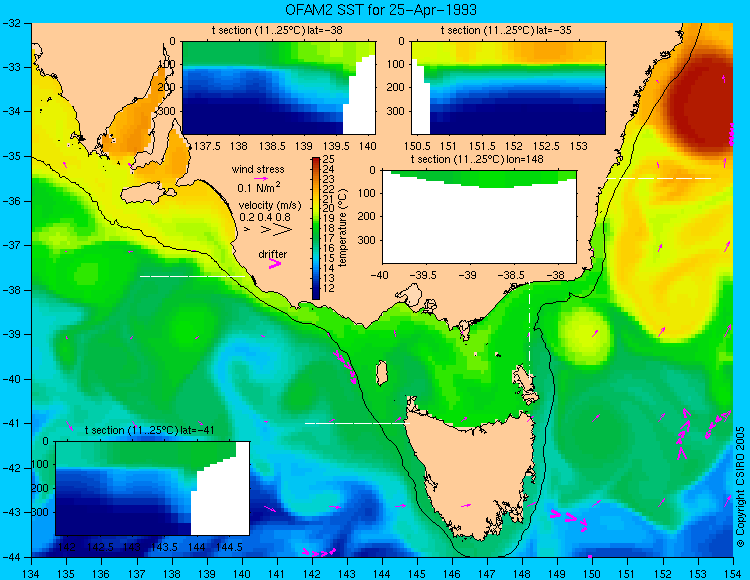Image resolution: width=750 pixels, height=580 pixels.
Task: Click the magenta drifter arrowhead in the legend
Action: (275, 263)
